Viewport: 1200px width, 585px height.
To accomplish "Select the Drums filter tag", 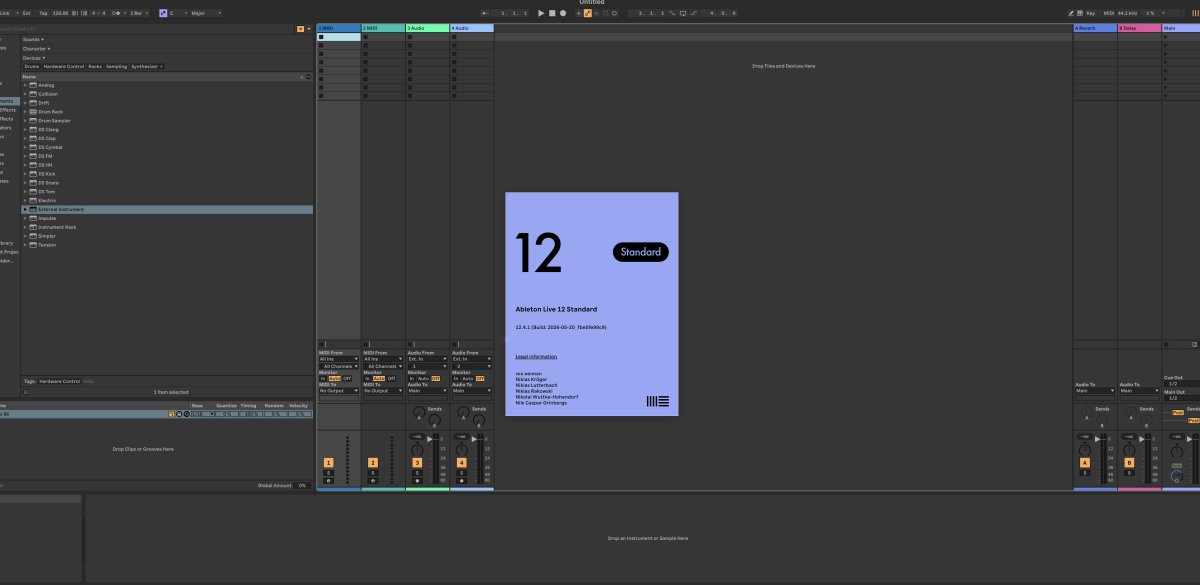I will (32, 66).
